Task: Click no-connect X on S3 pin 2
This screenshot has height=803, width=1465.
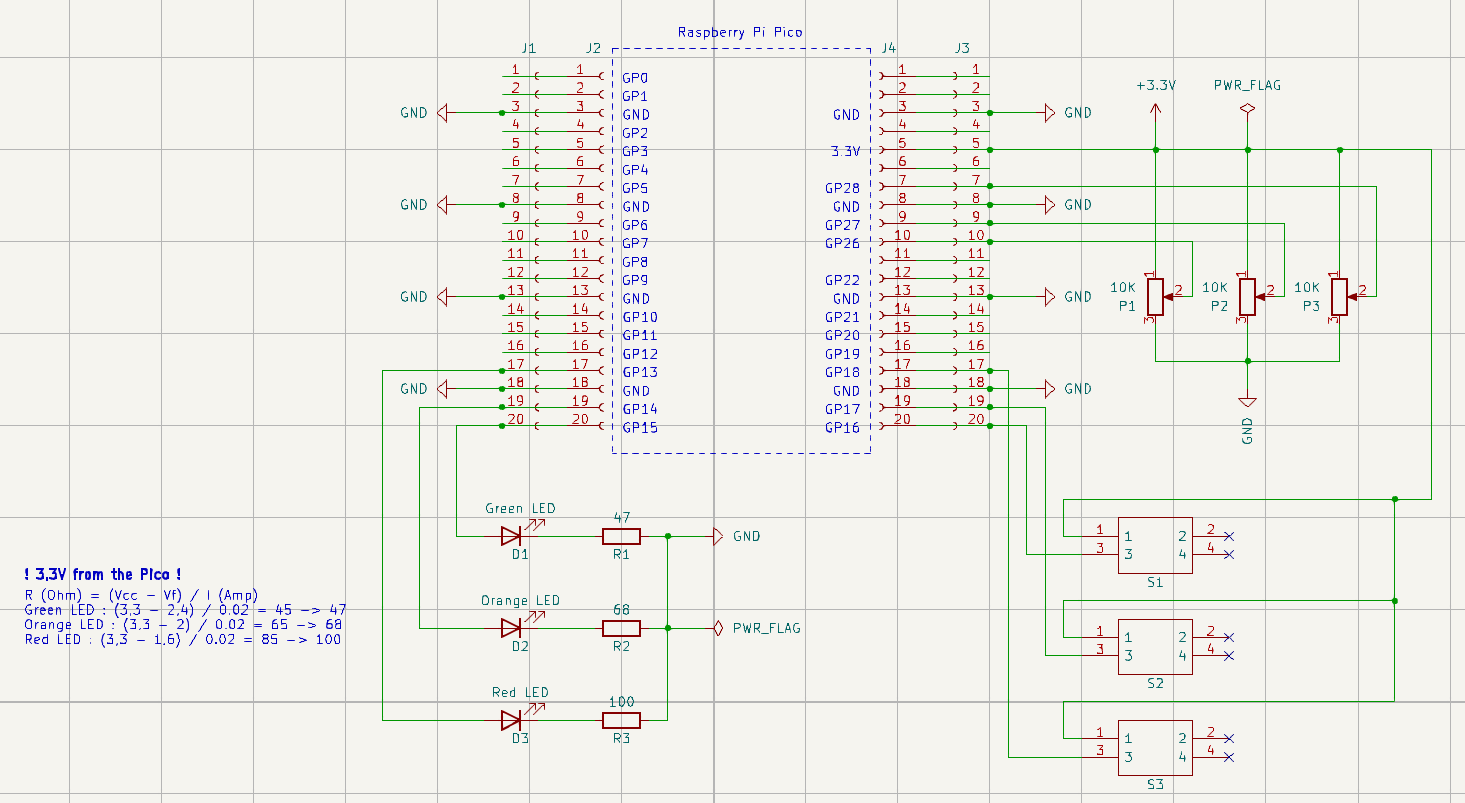Action: point(1229,738)
